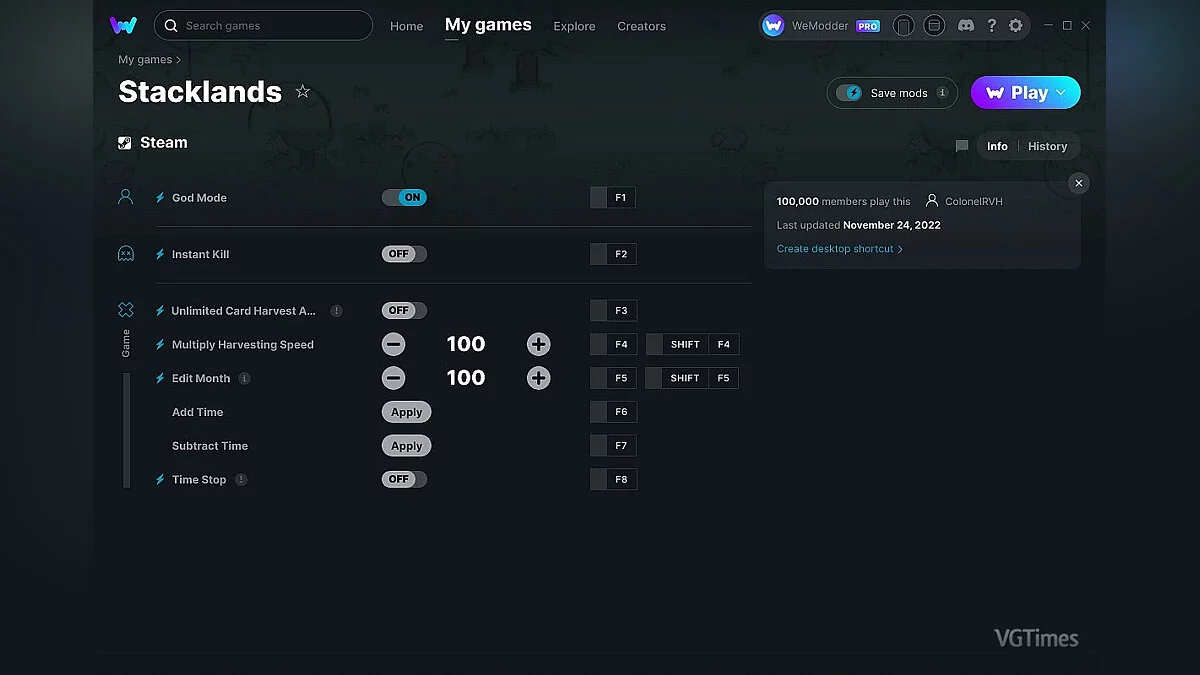The width and height of the screenshot is (1200, 675).
Task: Click the God Mode lightning bolt icon
Action: pos(160,198)
